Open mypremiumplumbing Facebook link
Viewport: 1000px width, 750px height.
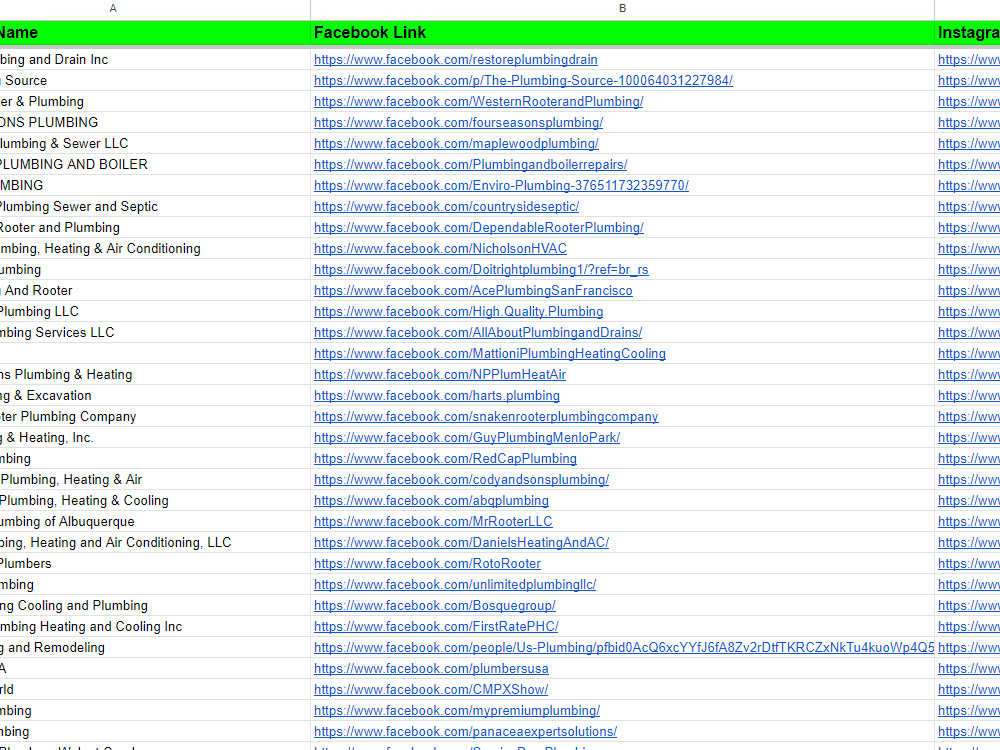click(x=457, y=712)
